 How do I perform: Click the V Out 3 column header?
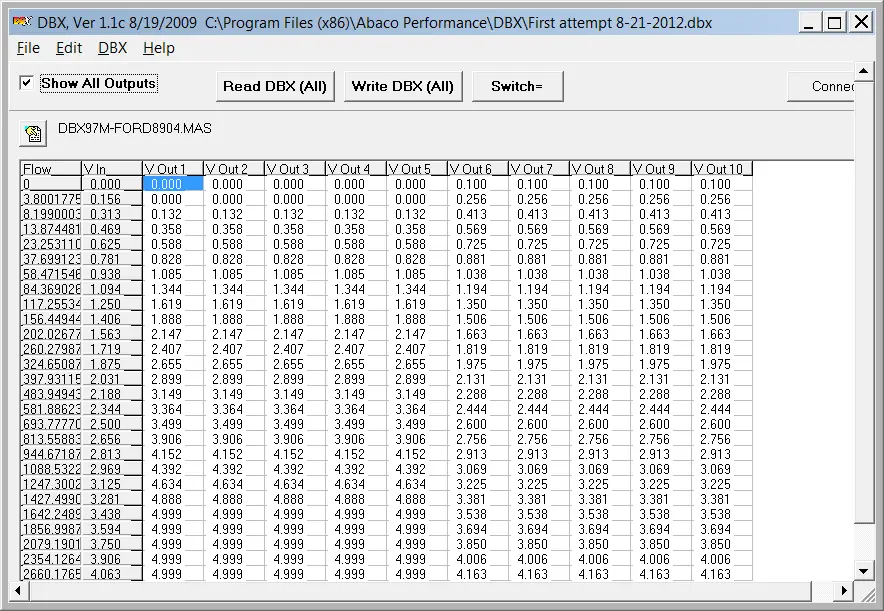(x=294, y=169)
